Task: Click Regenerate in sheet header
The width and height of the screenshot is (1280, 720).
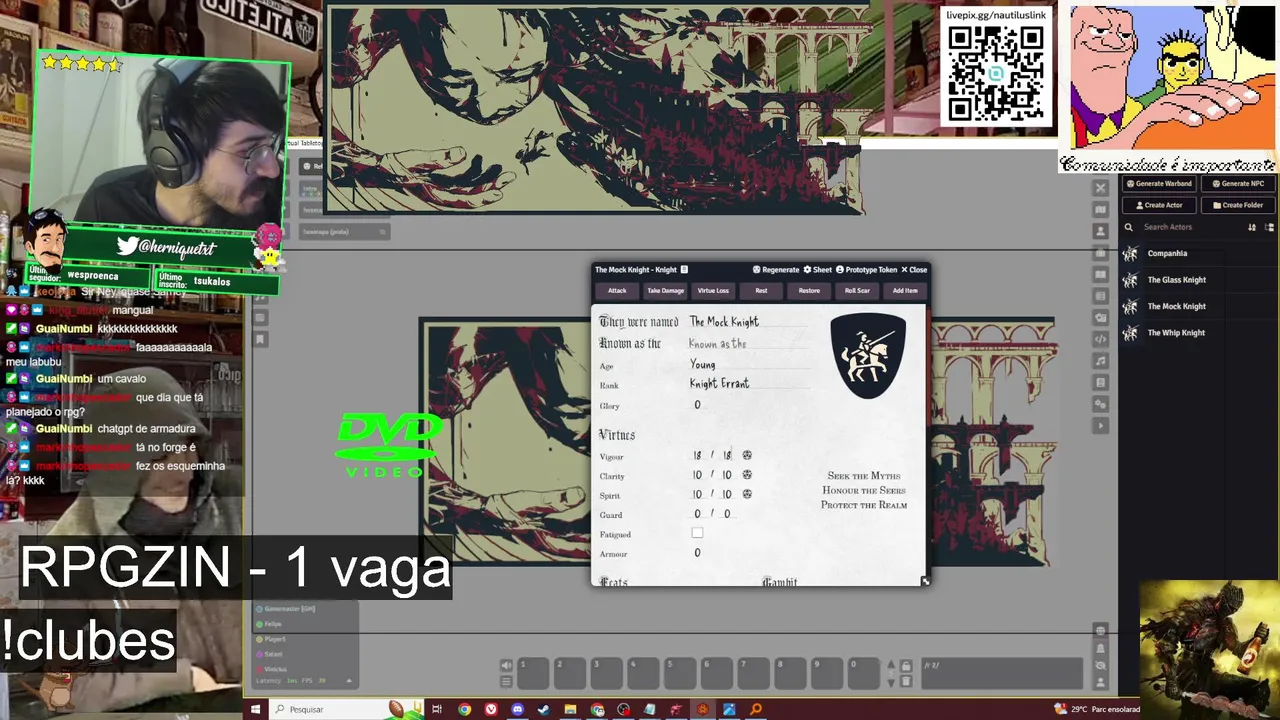Action: [776, 269]
